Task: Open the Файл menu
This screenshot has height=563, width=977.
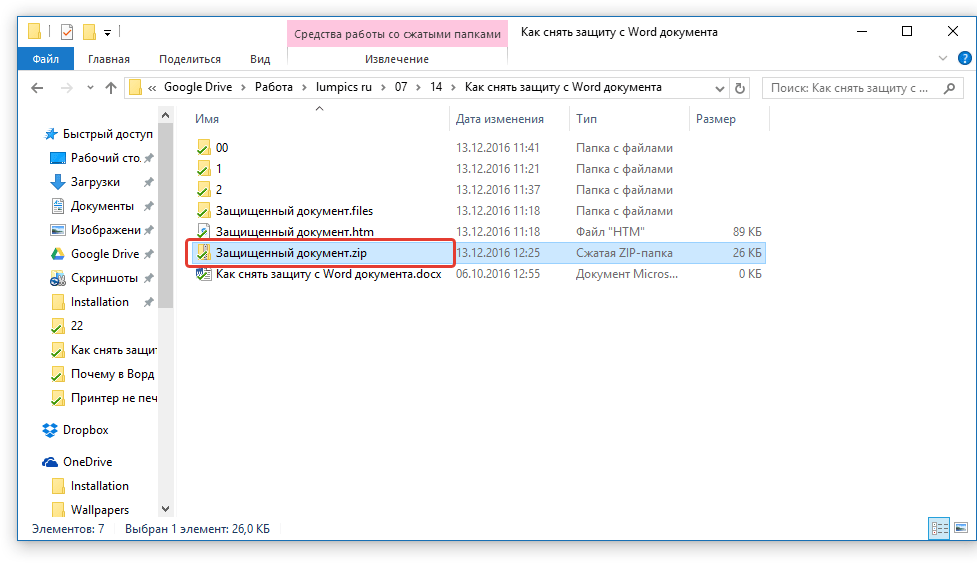Action: tap(45, 59)
